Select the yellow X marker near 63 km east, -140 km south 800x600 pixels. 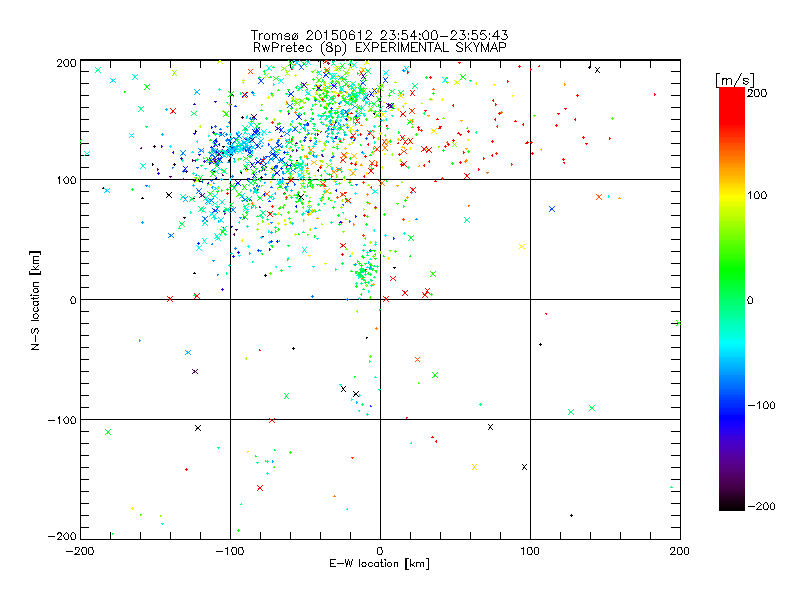(474, 467)
